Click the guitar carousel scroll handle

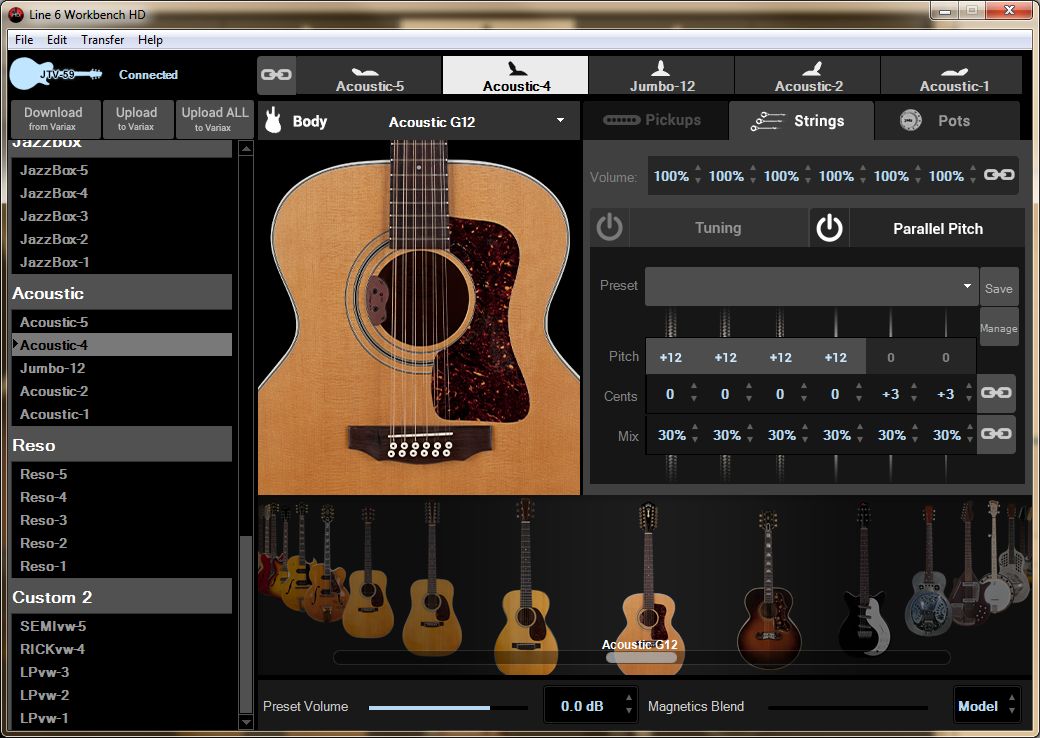click(x=641, y=657)
